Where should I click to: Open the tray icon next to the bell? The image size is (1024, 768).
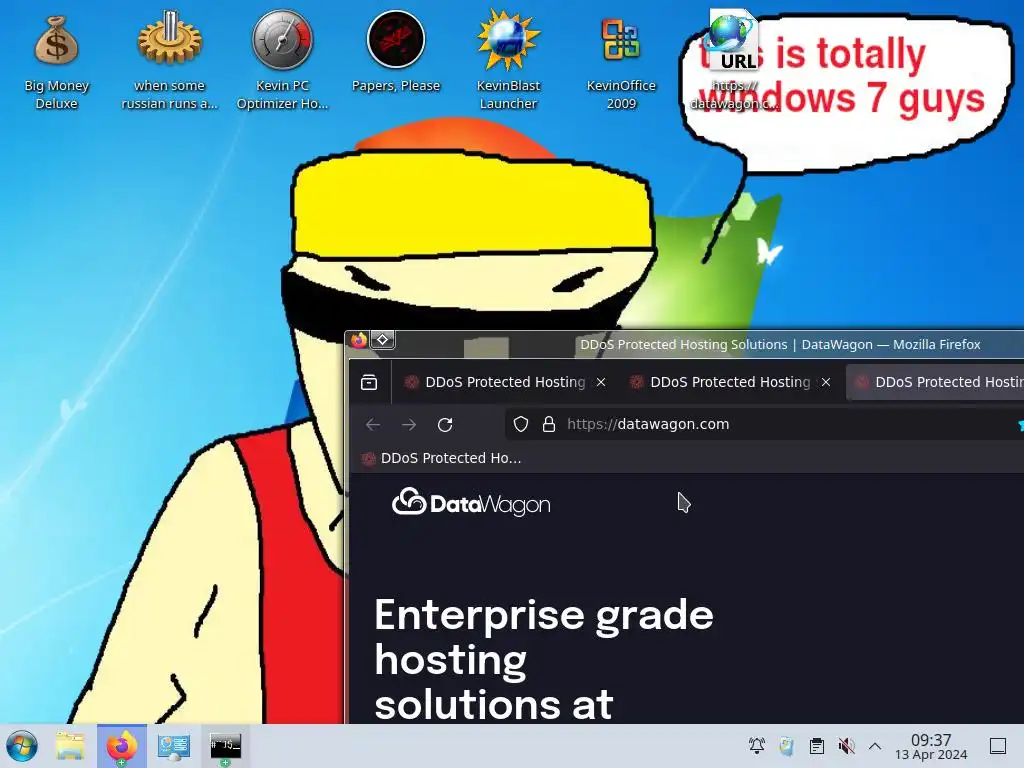click(x=786, y=746)
